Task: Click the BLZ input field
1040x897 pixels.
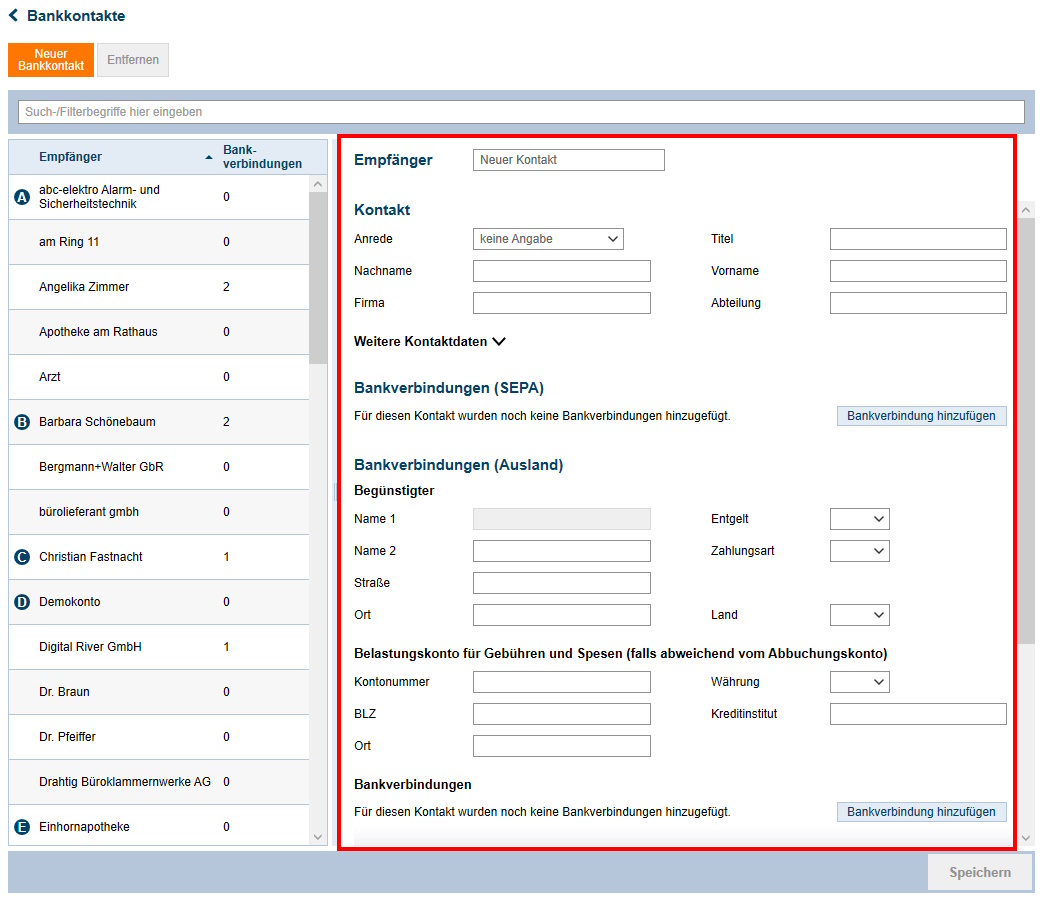Action: point(562,714)
